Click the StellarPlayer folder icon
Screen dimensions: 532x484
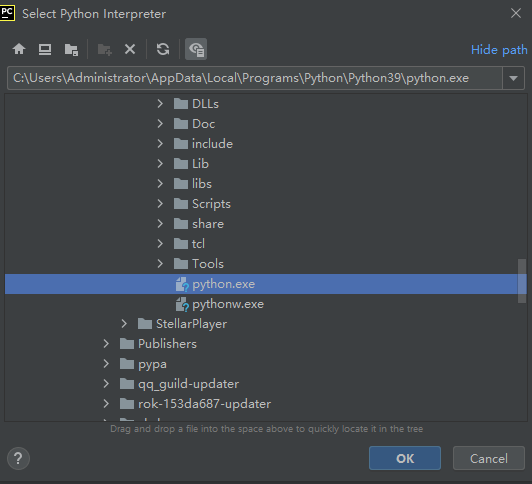coord(145,324)
